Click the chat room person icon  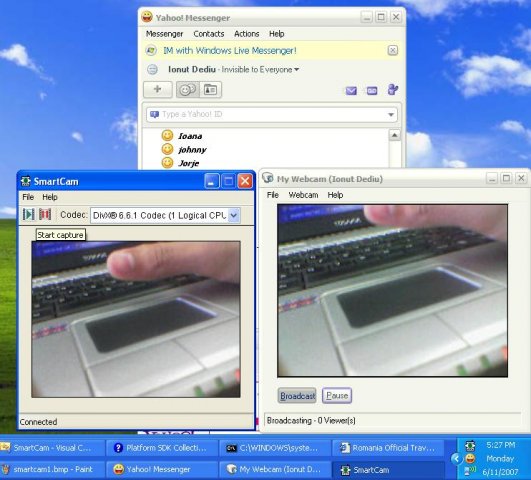point(393,90)
